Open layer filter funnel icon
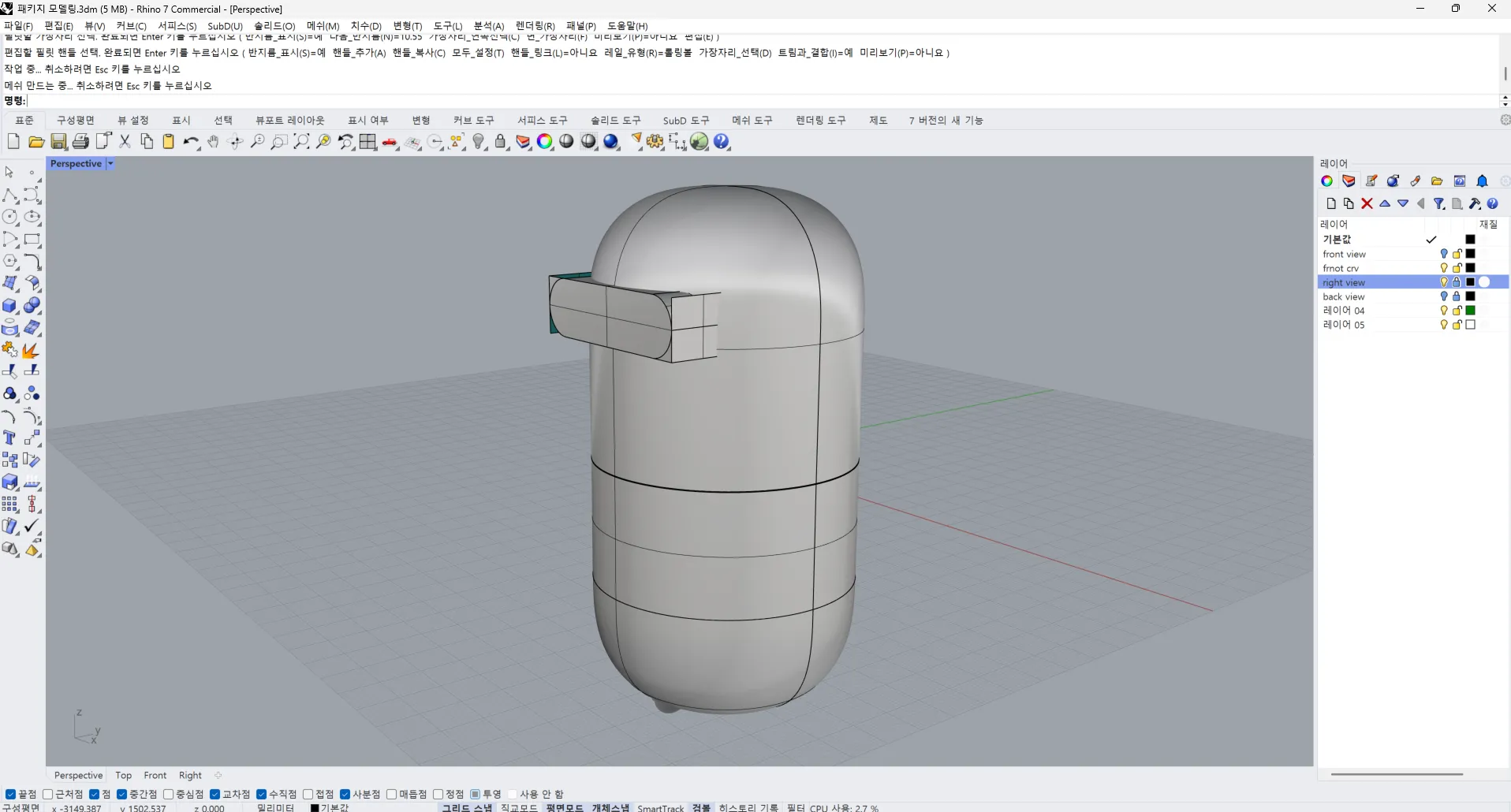 1439,203
